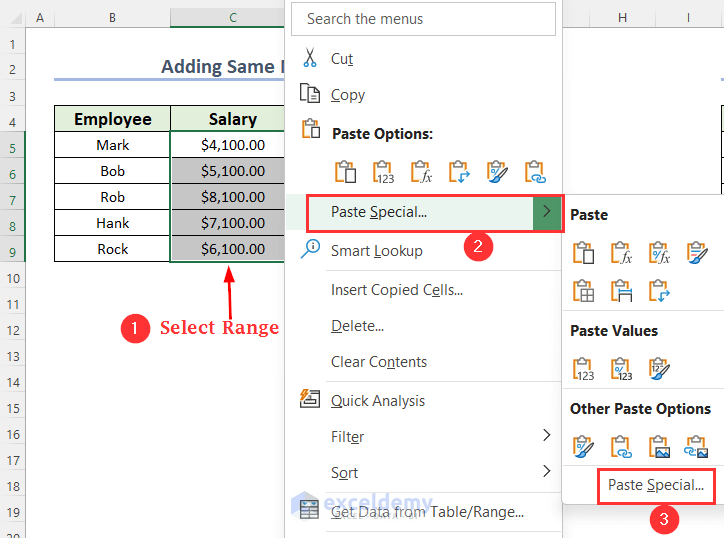Viewport: 724px width, 538px height.
Task: Choose Linked Picture icon under Other Paste Options
Action: tap(697, 446)
